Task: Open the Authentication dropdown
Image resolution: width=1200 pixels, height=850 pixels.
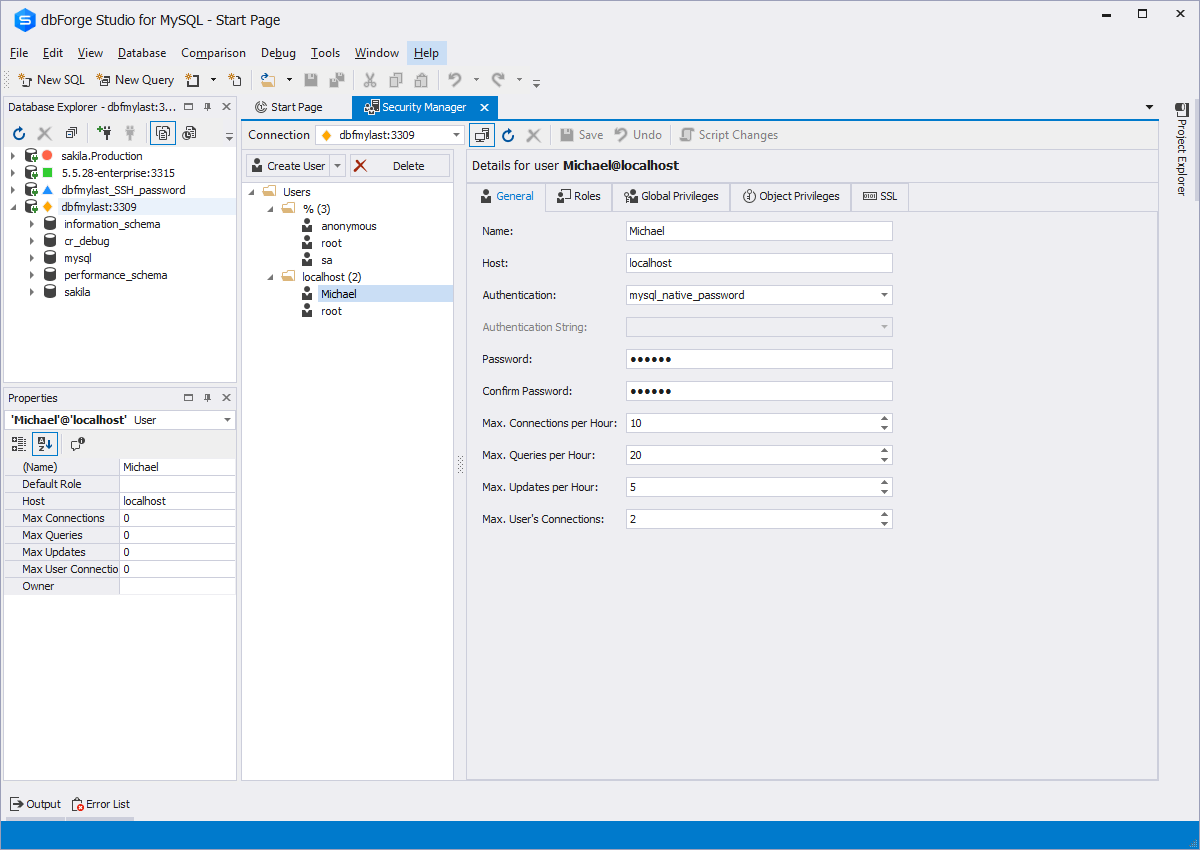Action: pyautogui.click(x=884, y=295)
